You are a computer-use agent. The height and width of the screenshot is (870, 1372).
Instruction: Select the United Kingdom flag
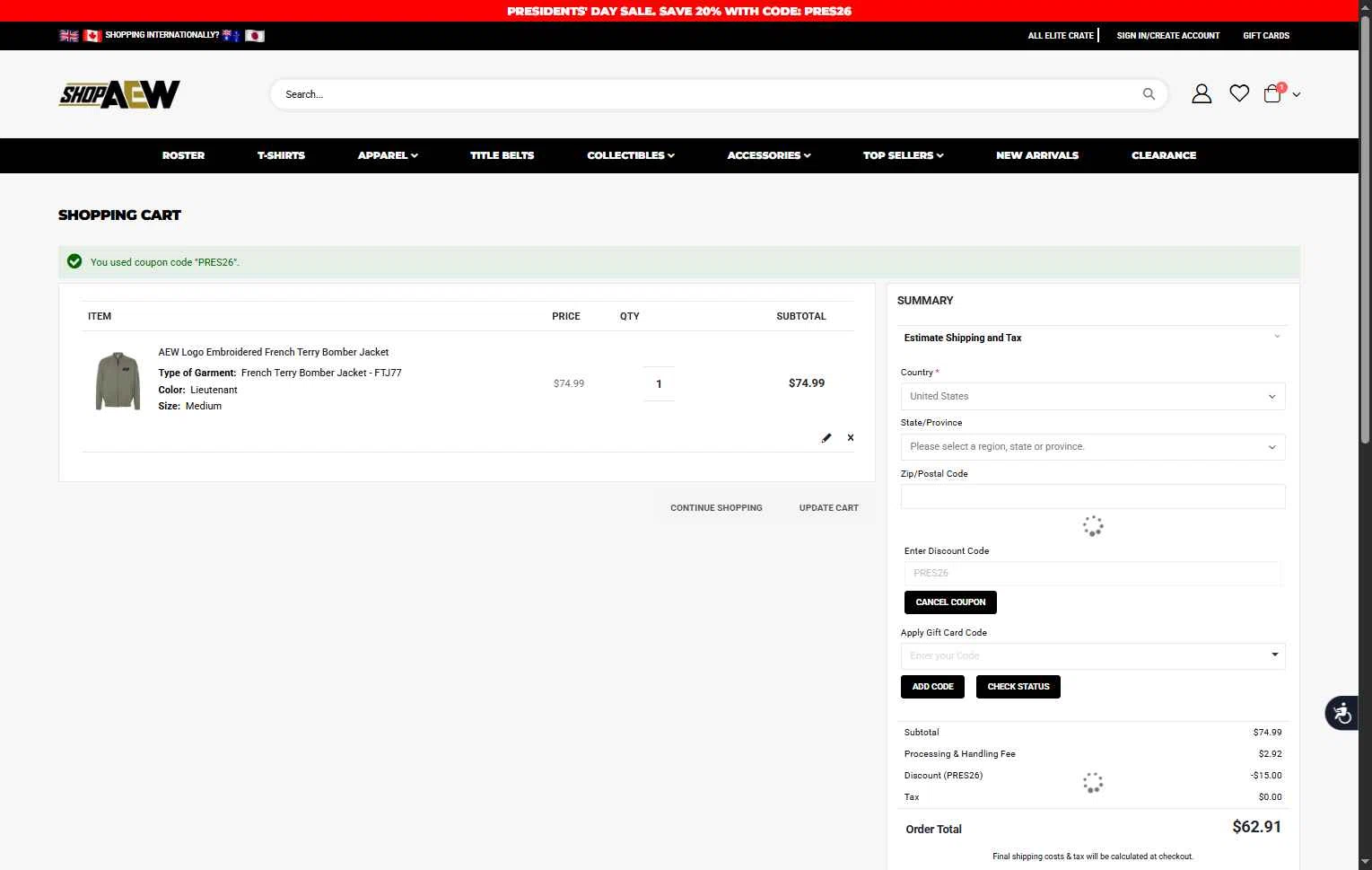tap(69, 36)
